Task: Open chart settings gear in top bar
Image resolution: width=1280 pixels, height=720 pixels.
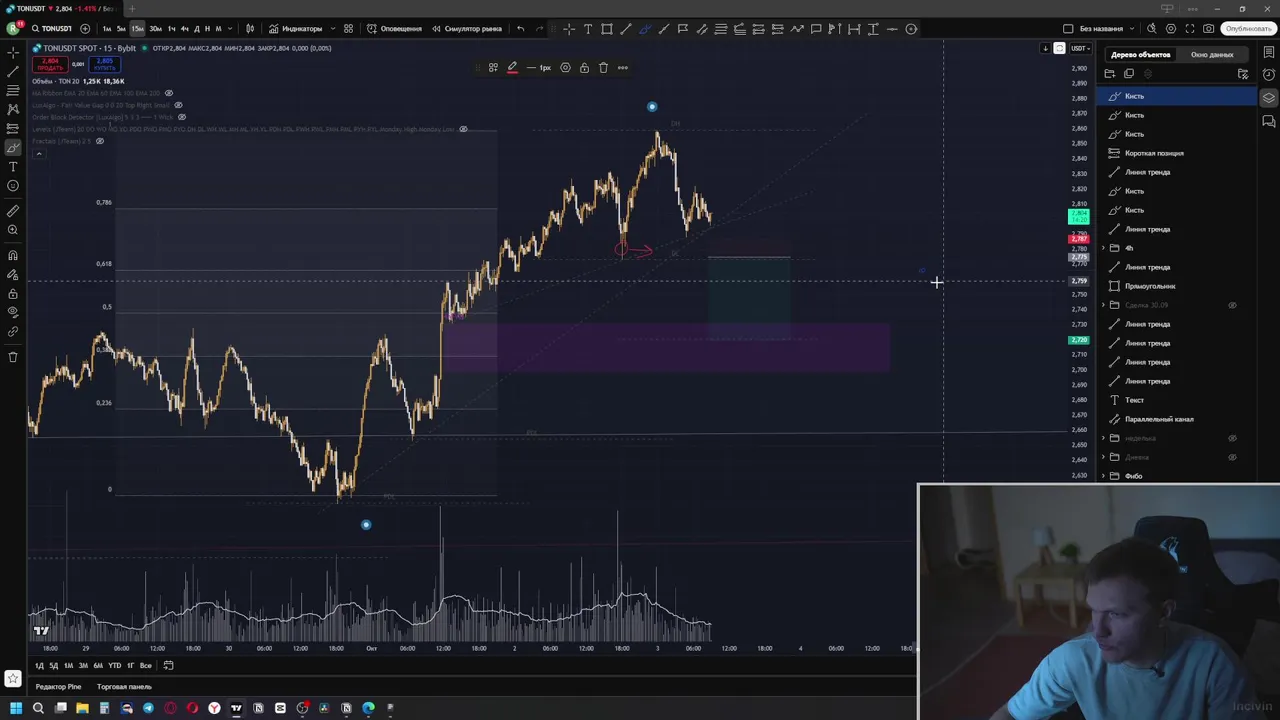Action: (1171, 29)
